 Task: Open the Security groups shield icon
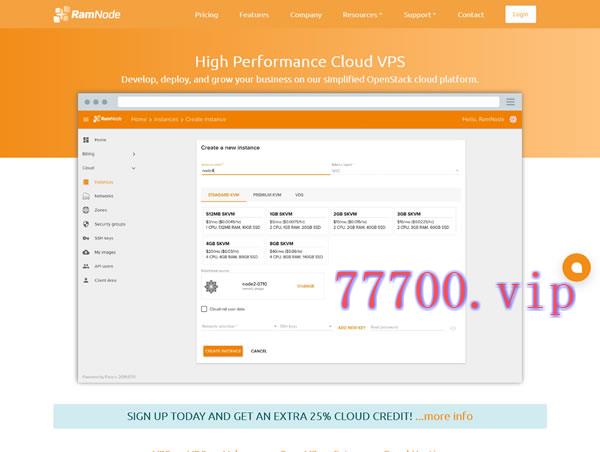coord(86,224)
